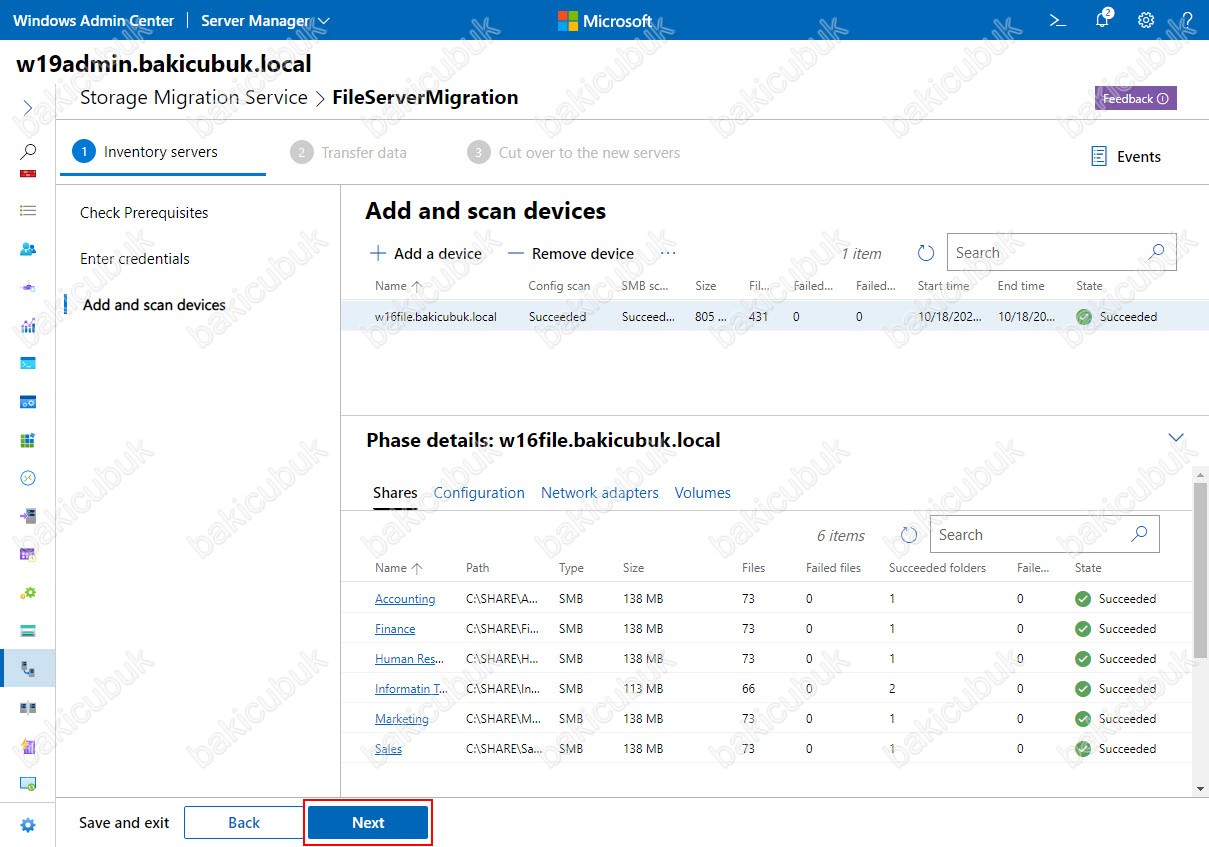Open the blue Settings gear at sidebar bottom
This screenshot has width=1209, height=847.
point(28,825)
